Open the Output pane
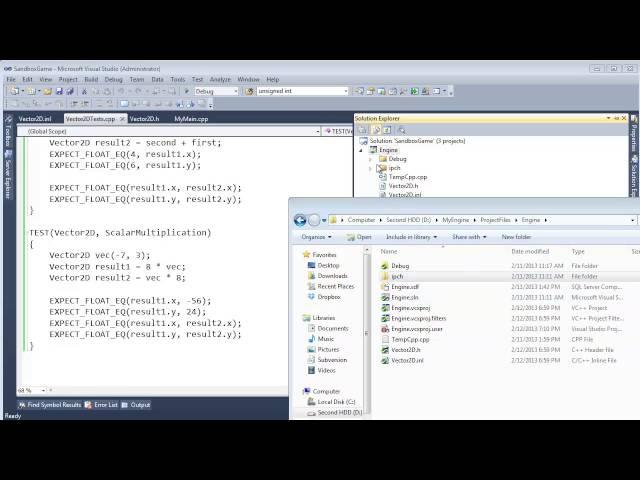 point(136,404)
